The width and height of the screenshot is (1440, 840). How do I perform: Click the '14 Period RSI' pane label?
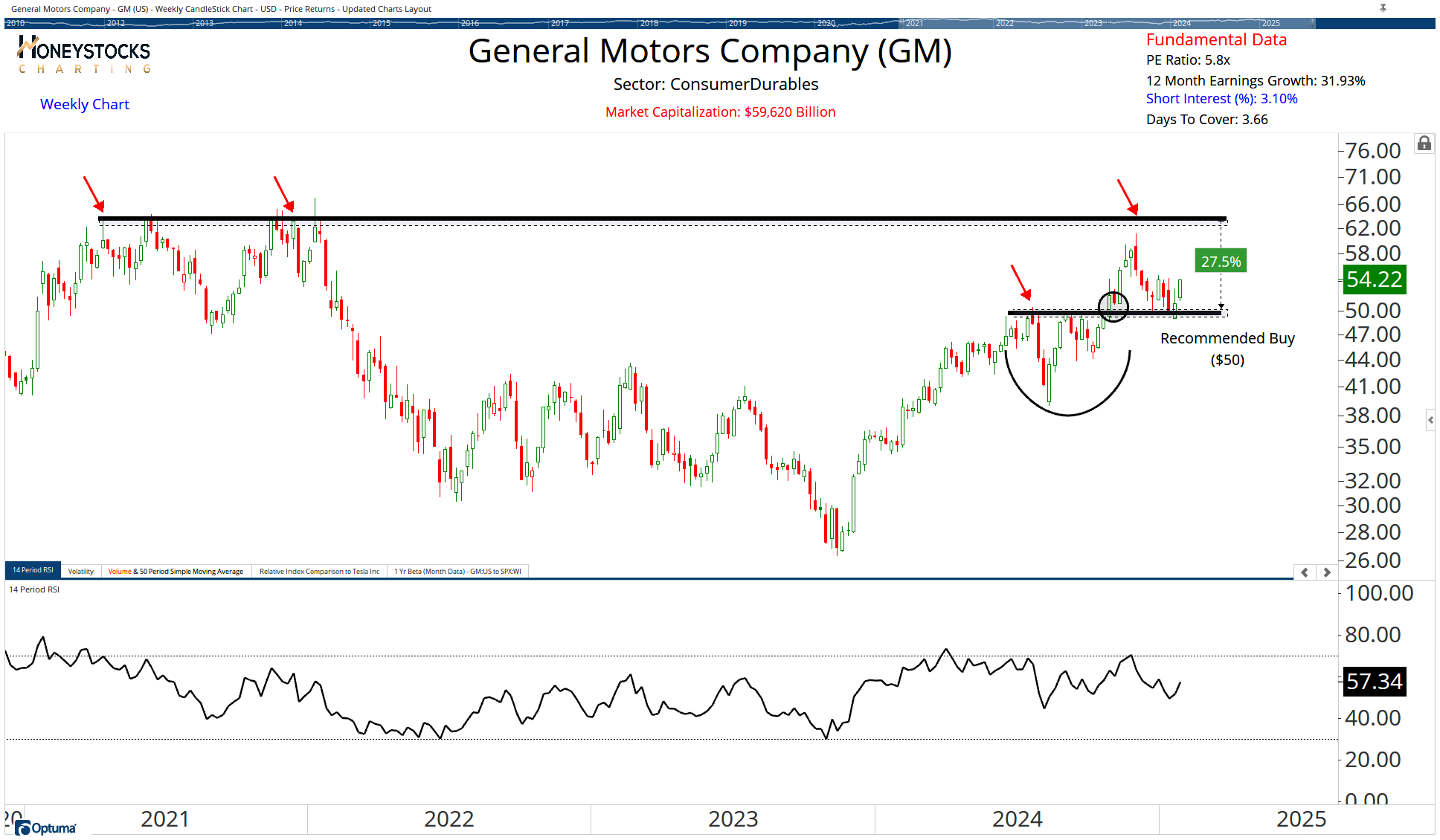(x=34, y=589)
